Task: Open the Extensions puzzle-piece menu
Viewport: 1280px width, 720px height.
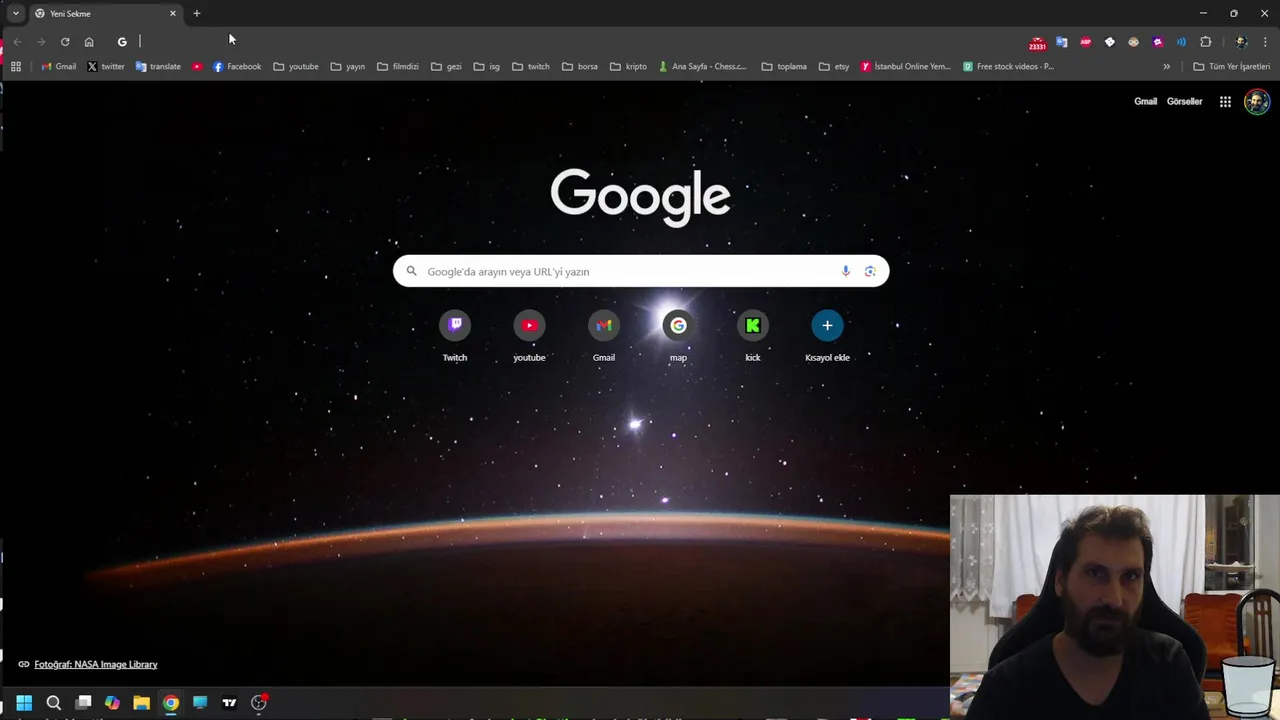Action: click(1206, 42)
